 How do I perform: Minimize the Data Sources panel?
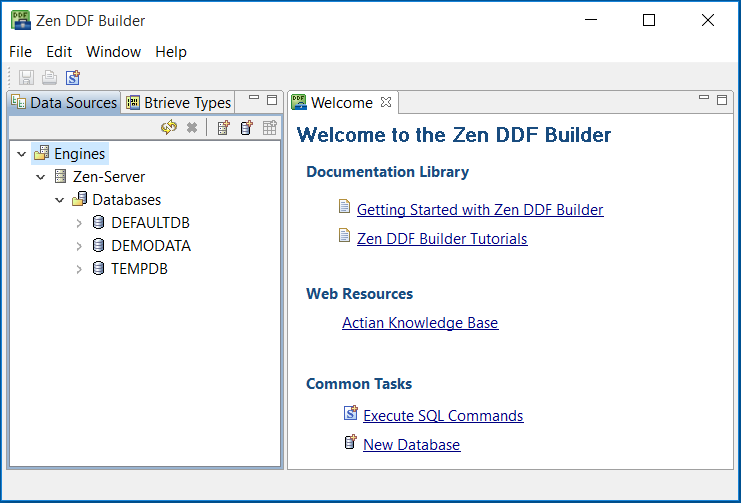254,98
